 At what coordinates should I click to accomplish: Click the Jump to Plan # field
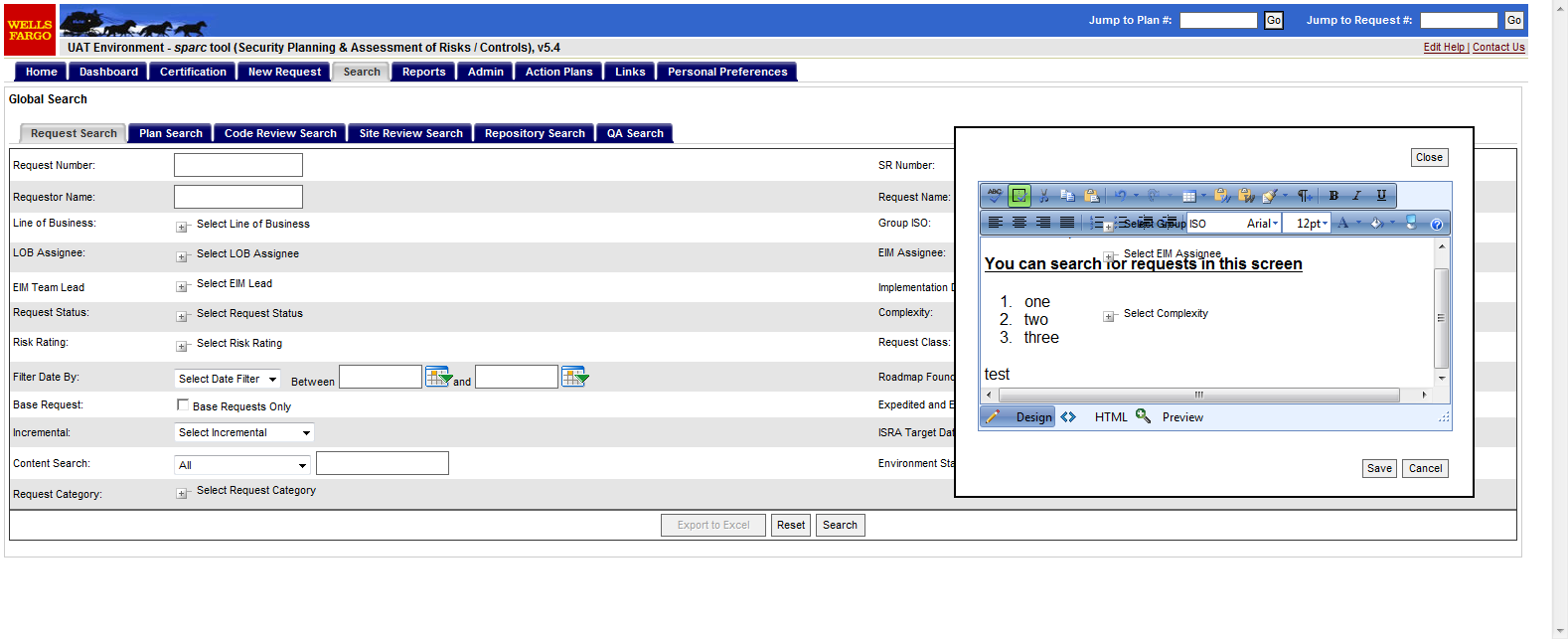(x=1218, y=20)
